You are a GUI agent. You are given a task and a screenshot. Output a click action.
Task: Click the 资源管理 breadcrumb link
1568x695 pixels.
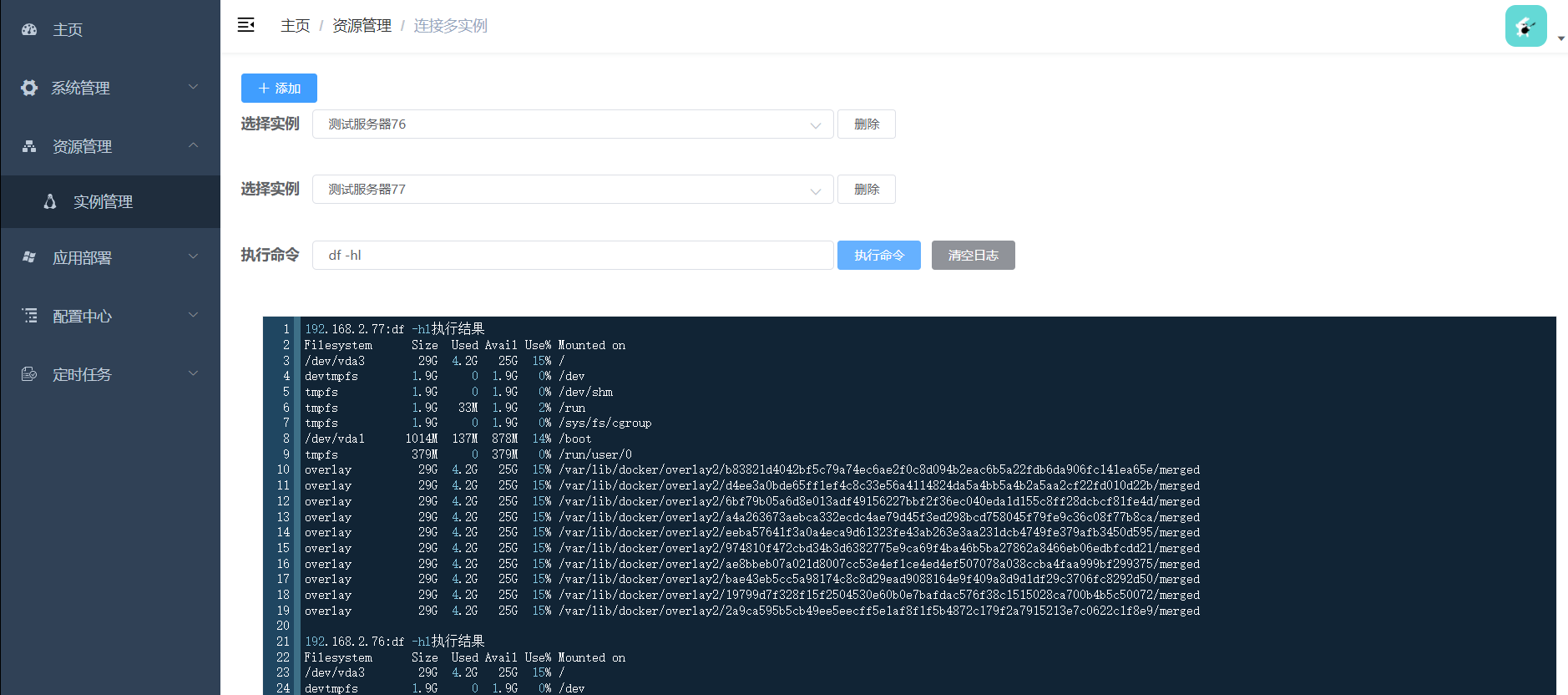click(362, 26)
